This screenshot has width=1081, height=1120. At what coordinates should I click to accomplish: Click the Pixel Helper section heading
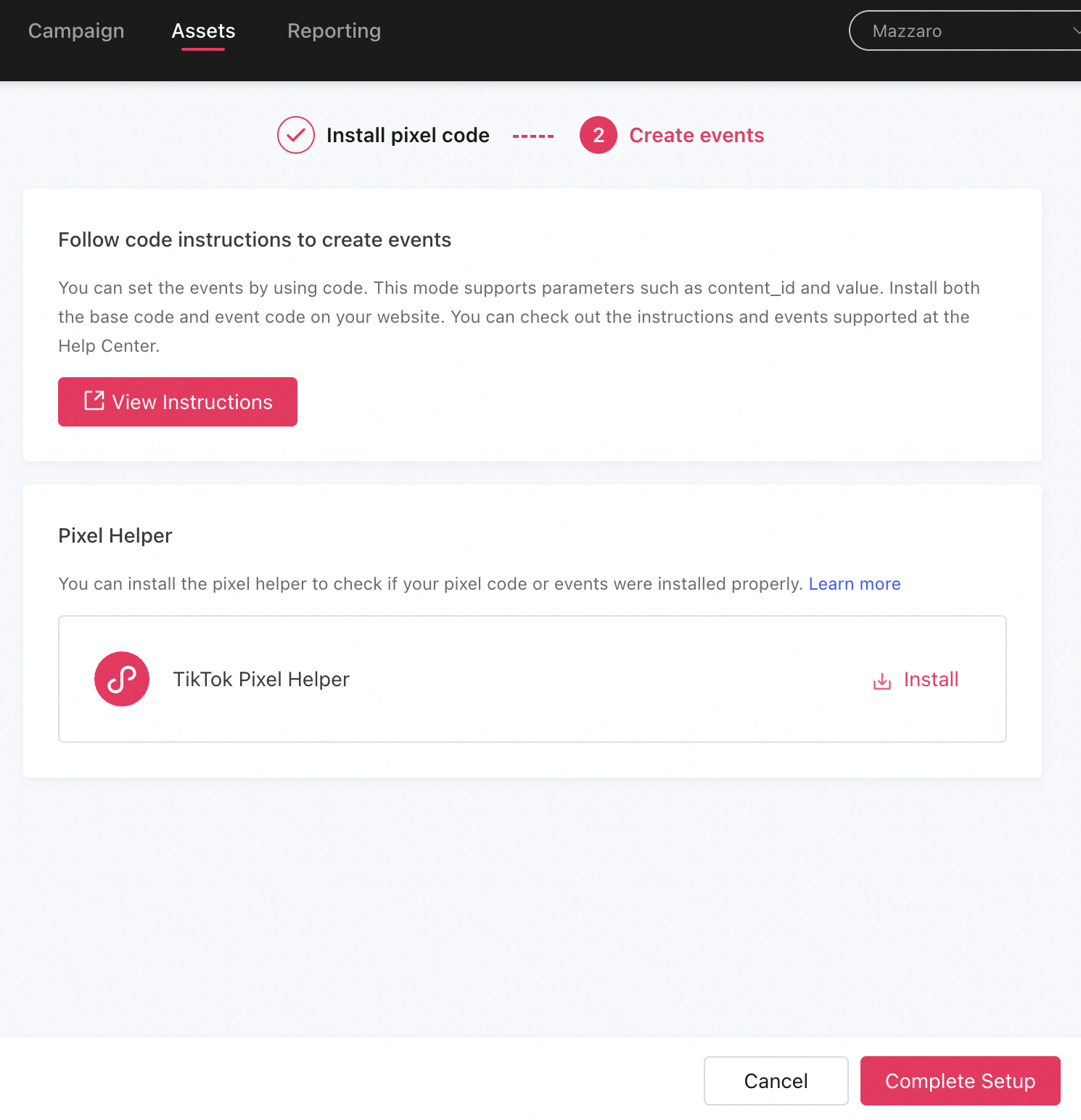(115, 536)
